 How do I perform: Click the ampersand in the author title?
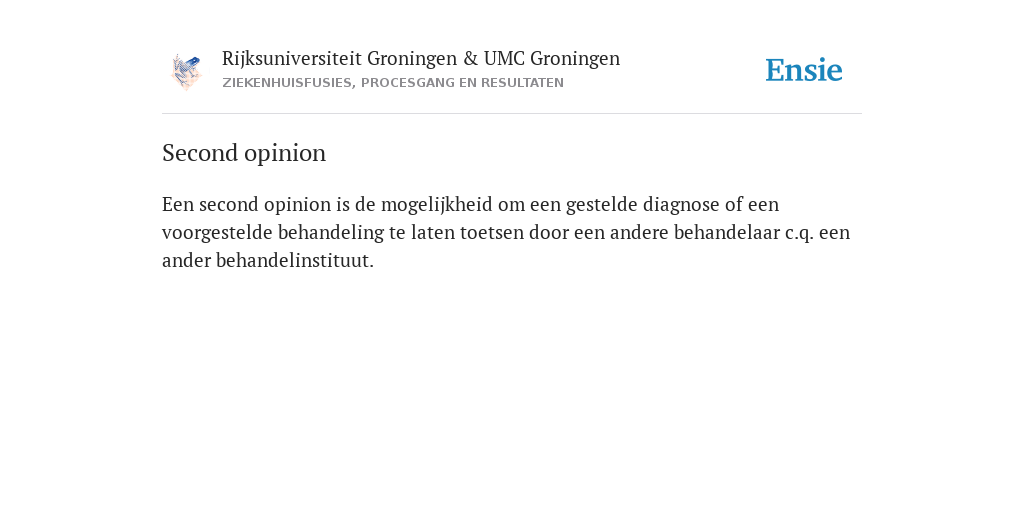pyautogui.click(x=471, y=59)
